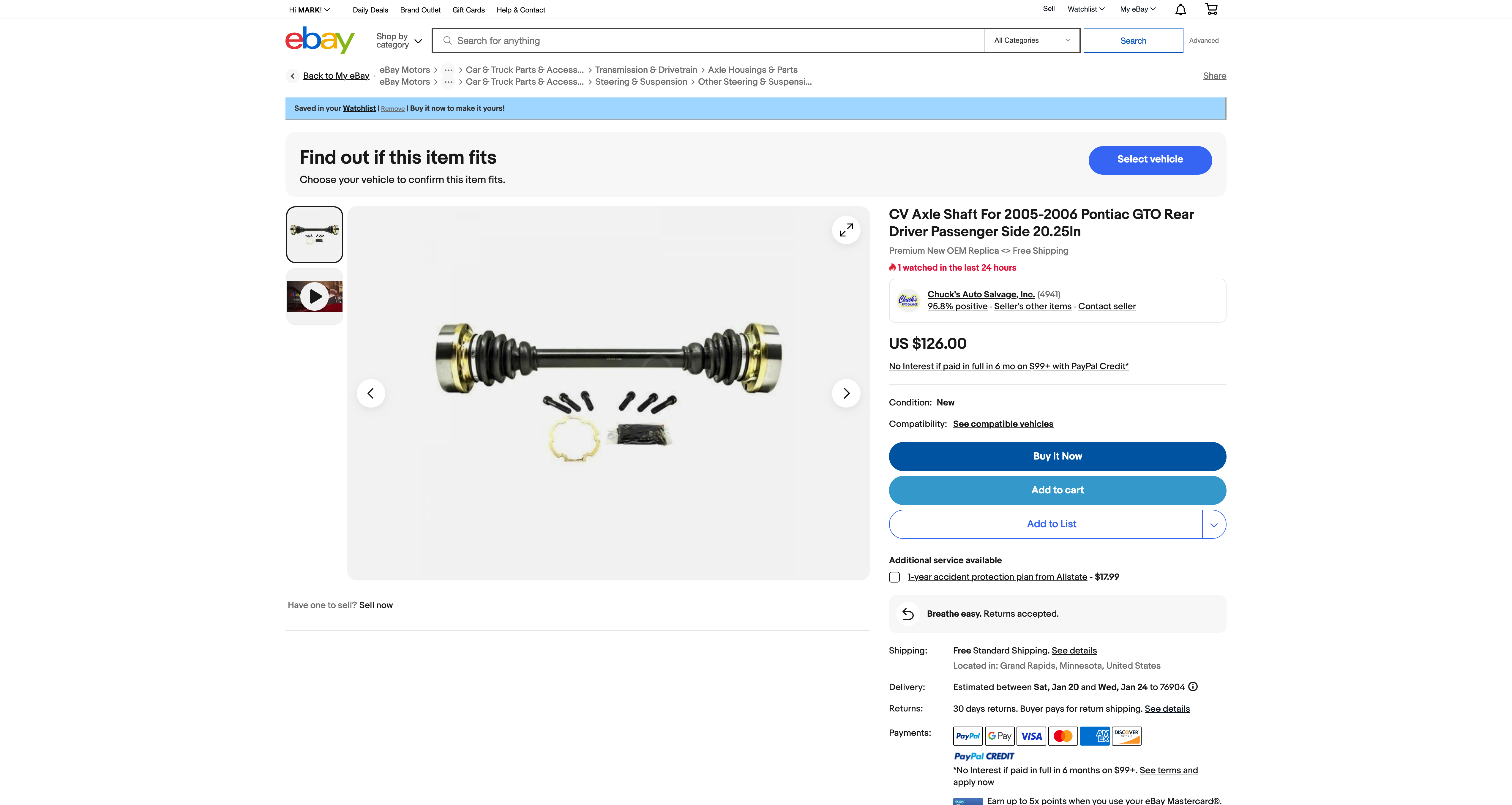This screenshot has width=1512, height=805.
Task: Expand the product image to full screen
Action: pyautogui.click(x=846, y=230)
